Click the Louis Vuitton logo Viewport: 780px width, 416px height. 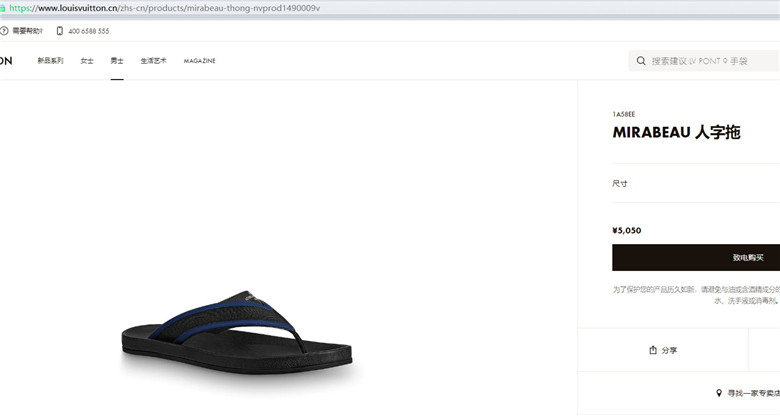[6, 61]
